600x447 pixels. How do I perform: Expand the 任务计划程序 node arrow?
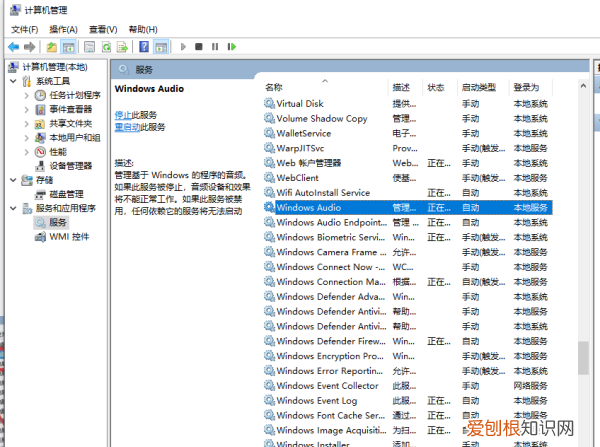[x=26, y=95]
